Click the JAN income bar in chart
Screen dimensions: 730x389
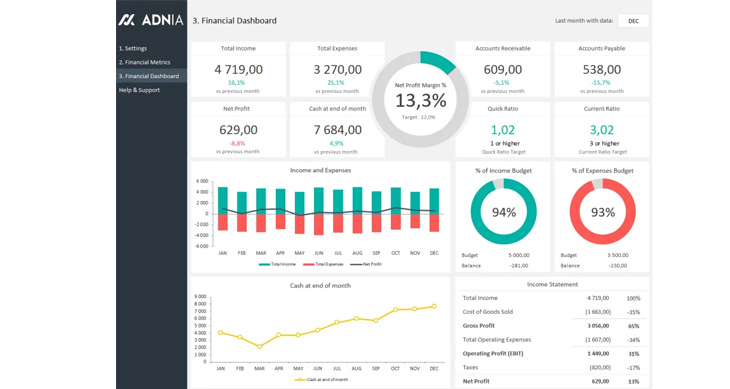(x=223, y=201)
